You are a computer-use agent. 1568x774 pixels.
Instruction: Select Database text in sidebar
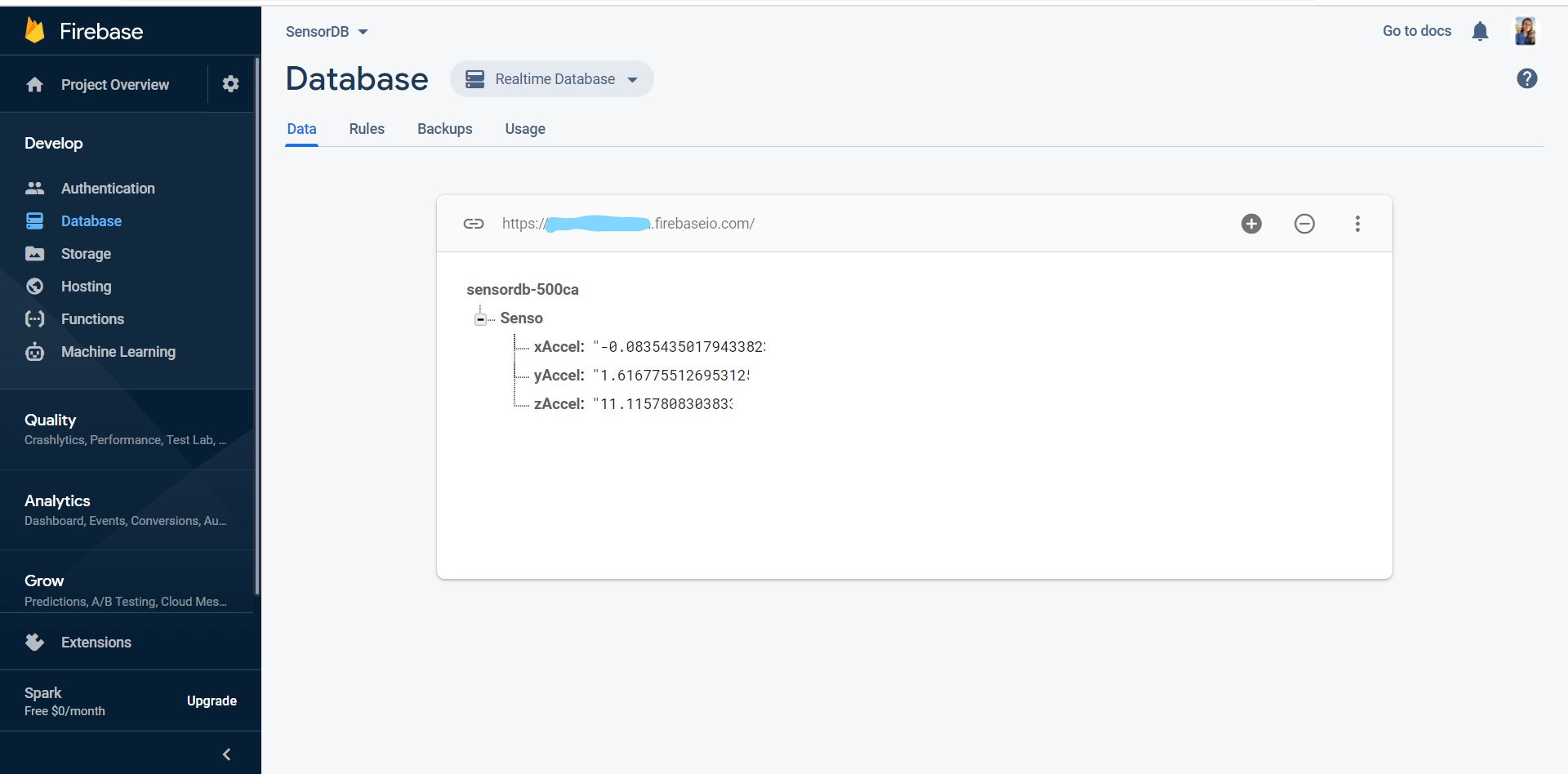click(x=91, y=221)
